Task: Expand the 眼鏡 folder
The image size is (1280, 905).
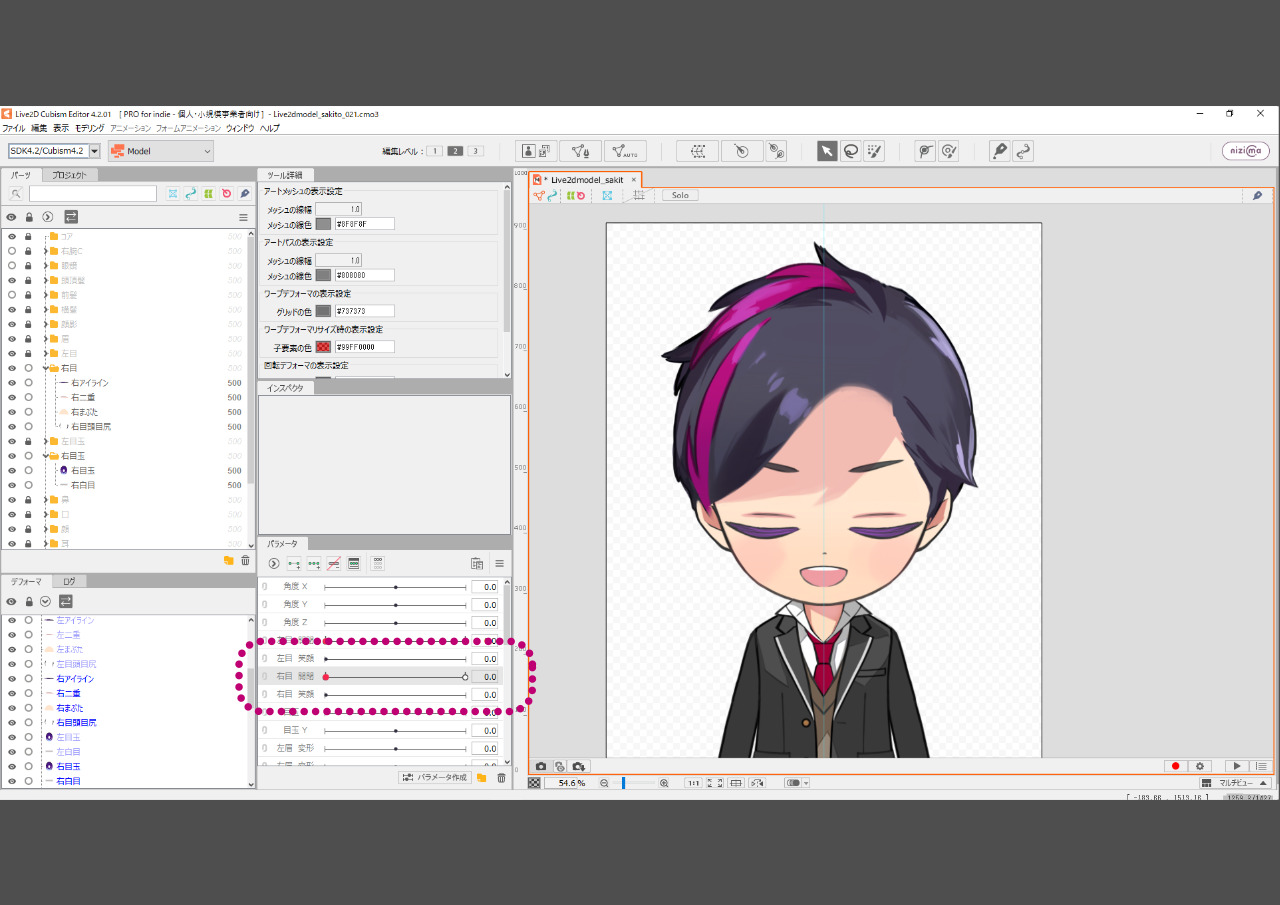Action: click(x=46, y=266)
